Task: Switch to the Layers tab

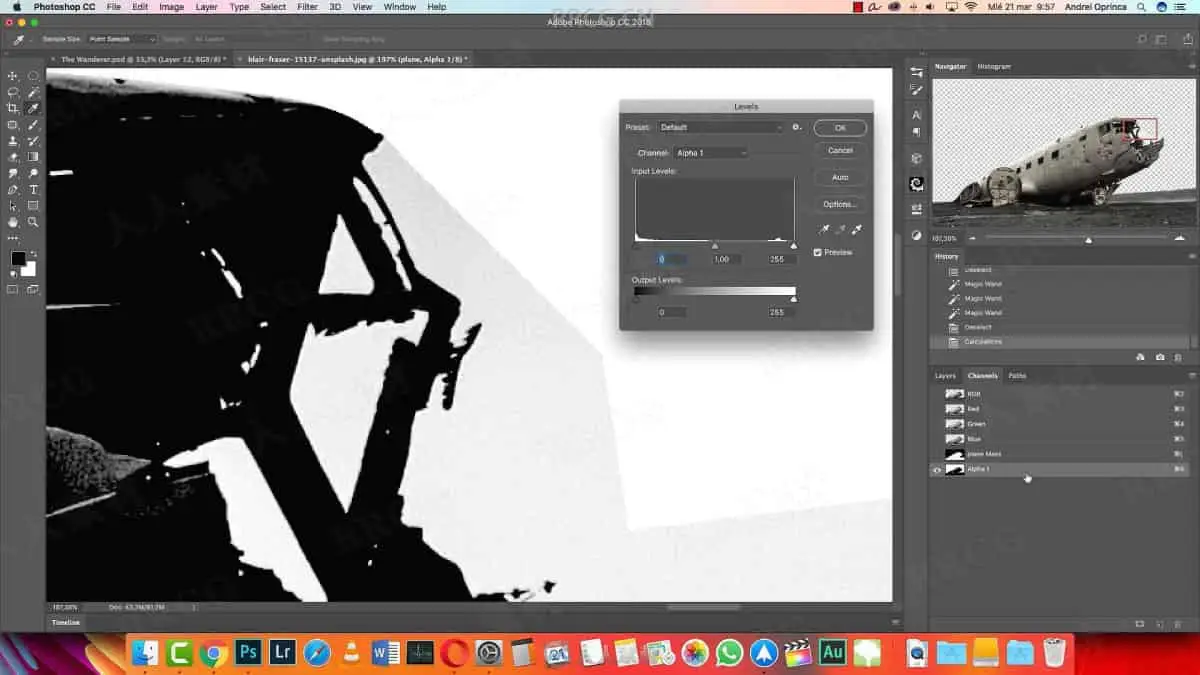Action: [x=945, y=376]
